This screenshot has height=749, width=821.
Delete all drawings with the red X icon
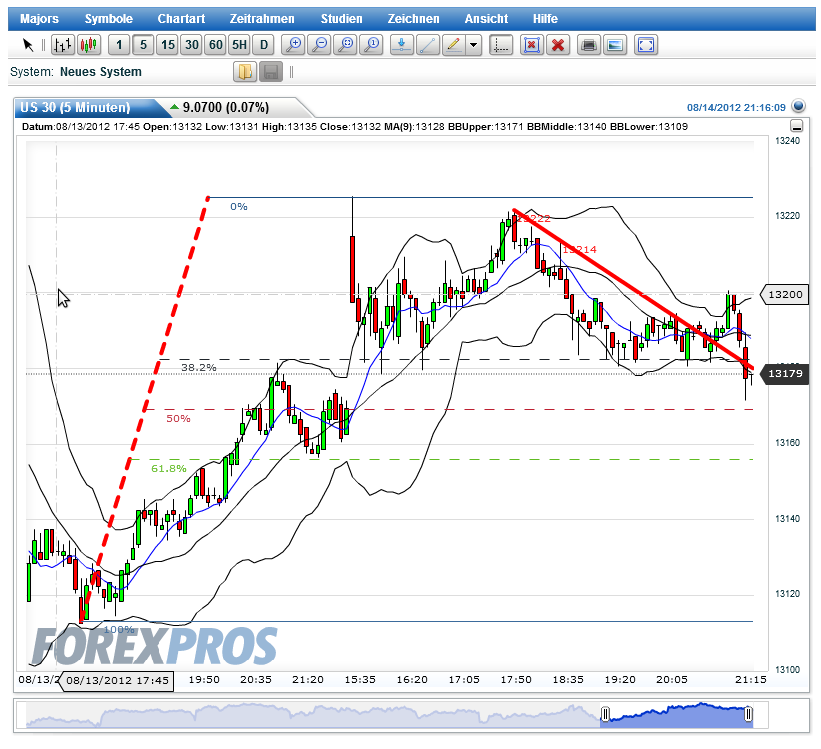click(558, 45)
